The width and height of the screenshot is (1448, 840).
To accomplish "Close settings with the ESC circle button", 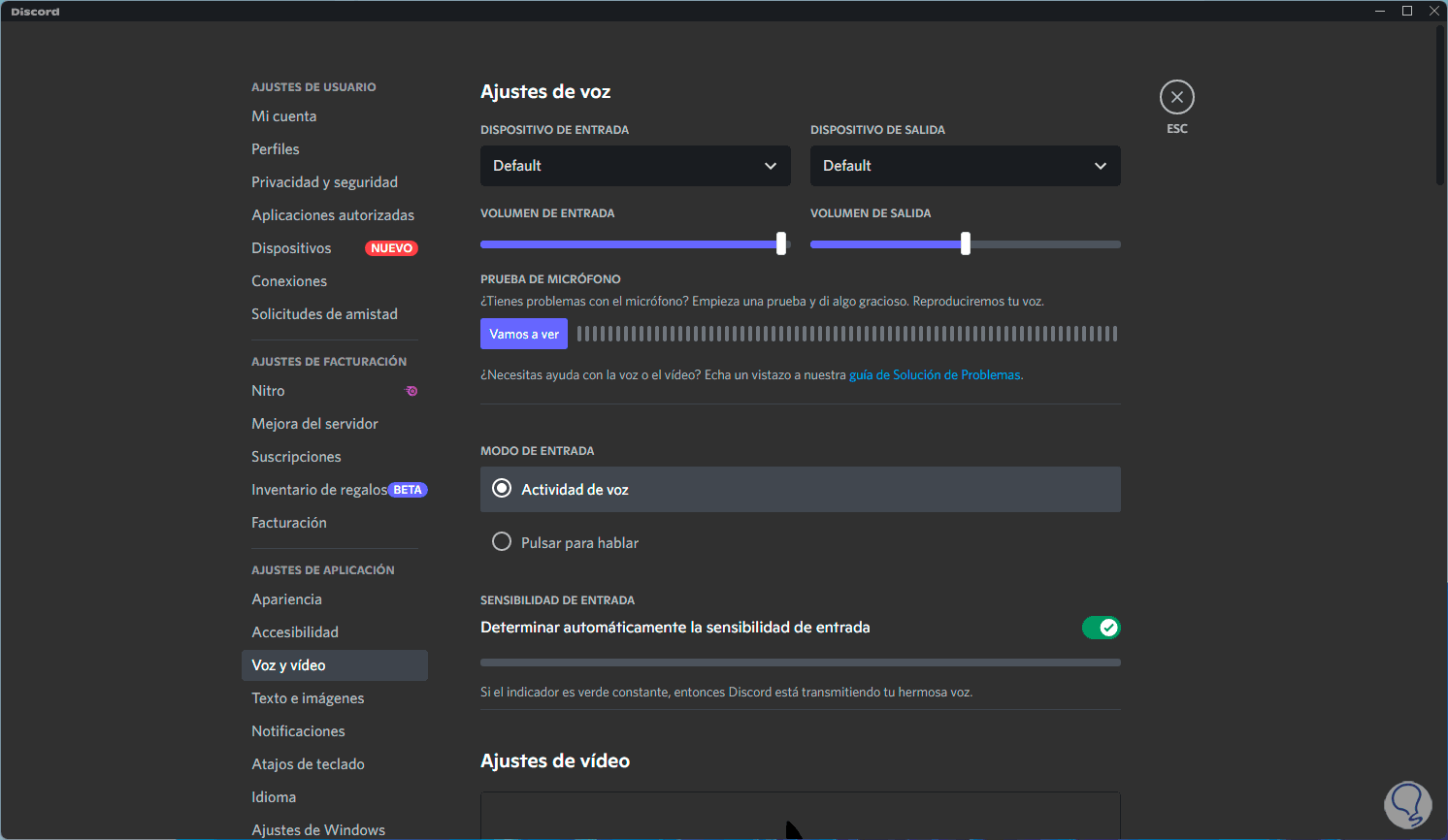I will (x=1176, y=97).
